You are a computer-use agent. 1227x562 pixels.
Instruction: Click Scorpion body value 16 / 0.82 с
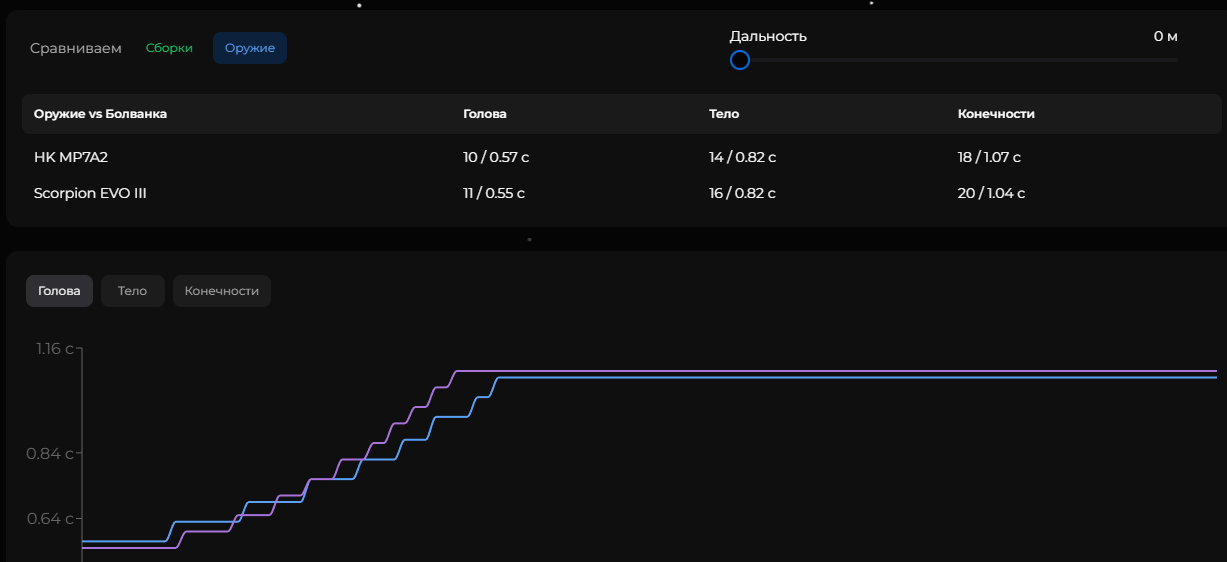tap(743, 193)
